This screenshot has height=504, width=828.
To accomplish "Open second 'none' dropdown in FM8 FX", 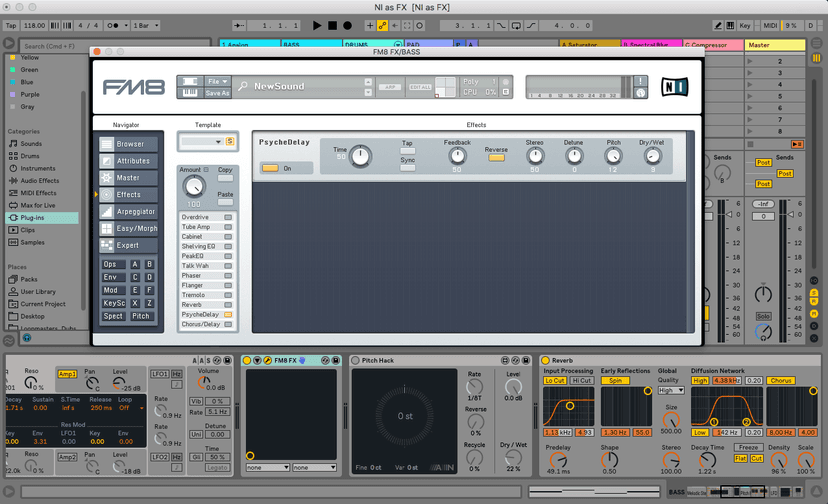I will (x=314, y=468).
